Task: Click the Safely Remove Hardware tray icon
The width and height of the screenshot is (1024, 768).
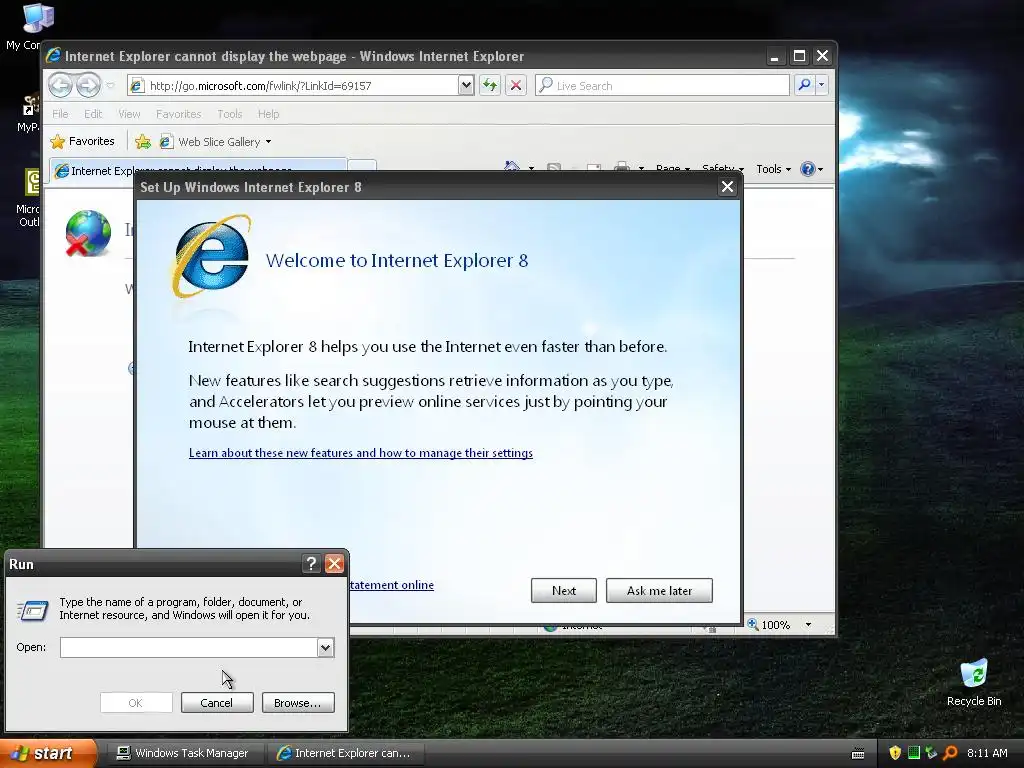Action: point(931,753)
